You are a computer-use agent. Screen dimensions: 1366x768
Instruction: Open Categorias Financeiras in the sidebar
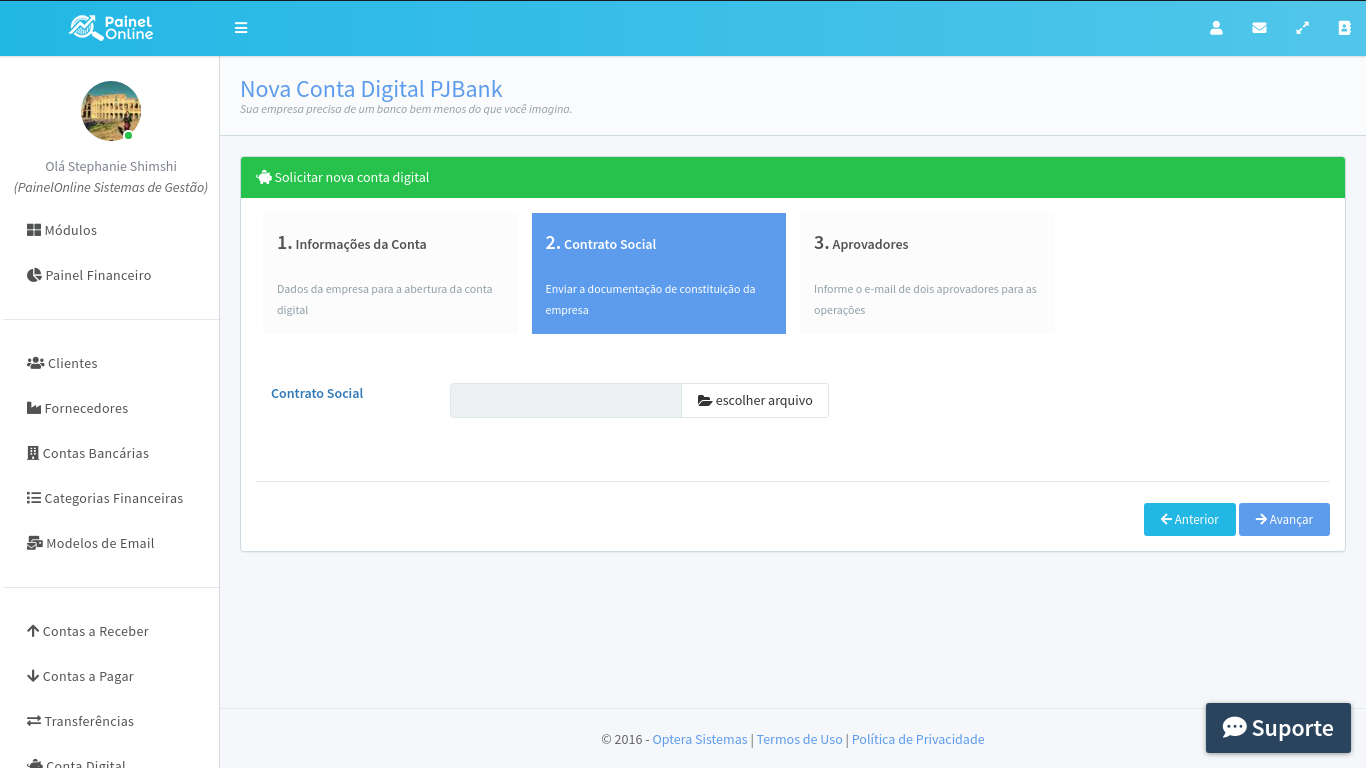[x=105, y=498]
